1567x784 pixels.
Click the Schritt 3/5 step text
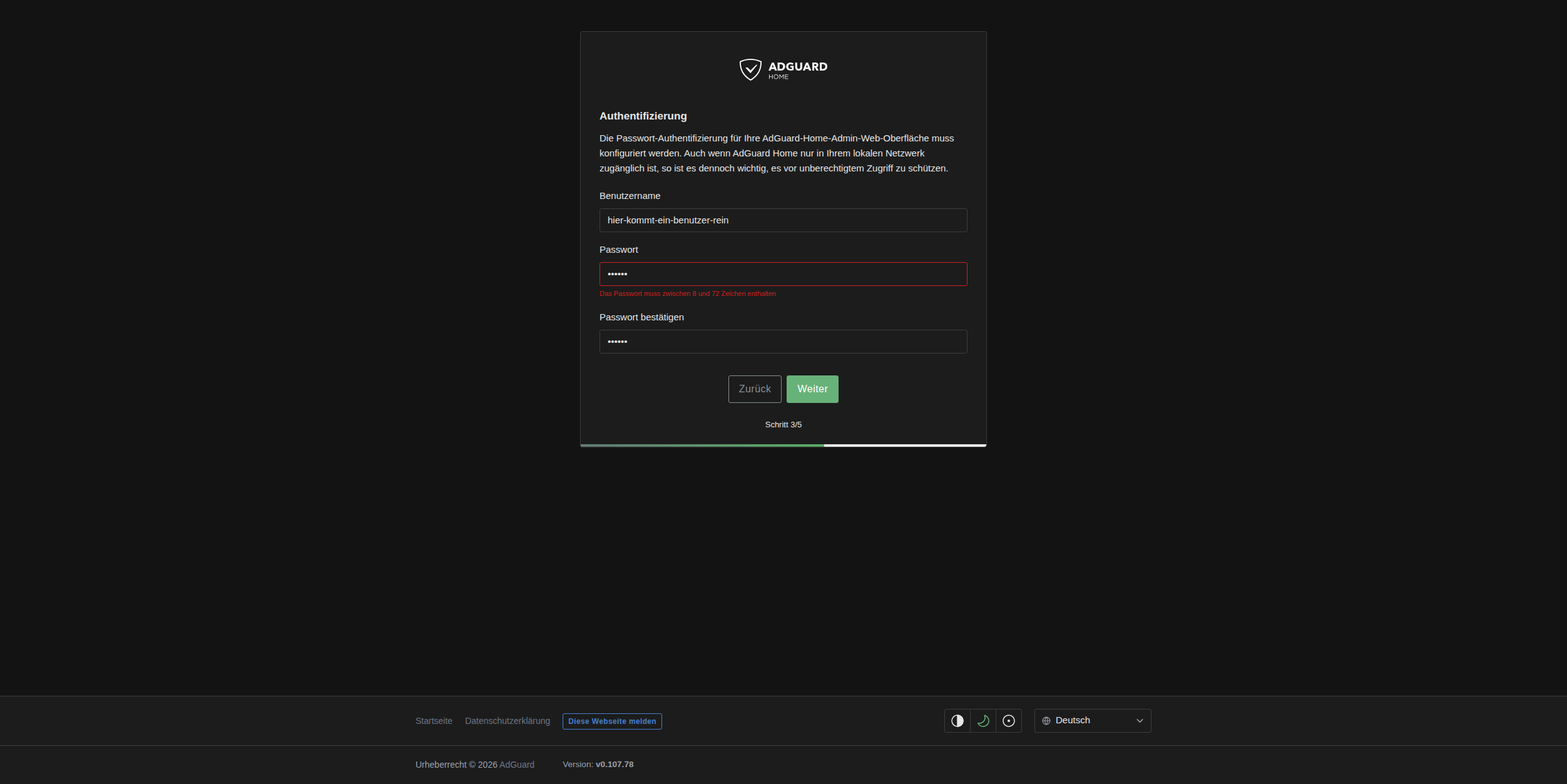pyautogui.click(x=783, y=425)
